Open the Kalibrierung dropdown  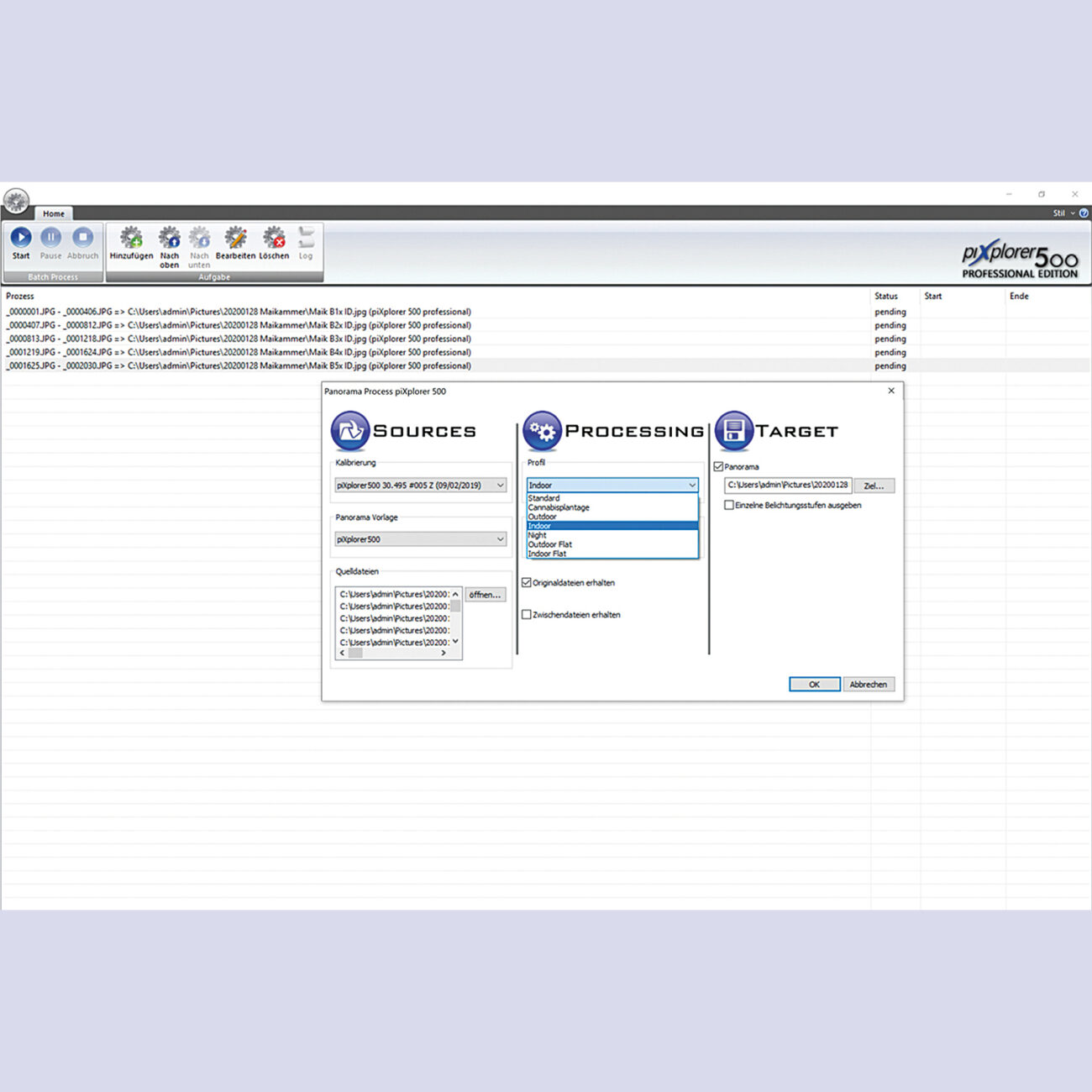420,486
